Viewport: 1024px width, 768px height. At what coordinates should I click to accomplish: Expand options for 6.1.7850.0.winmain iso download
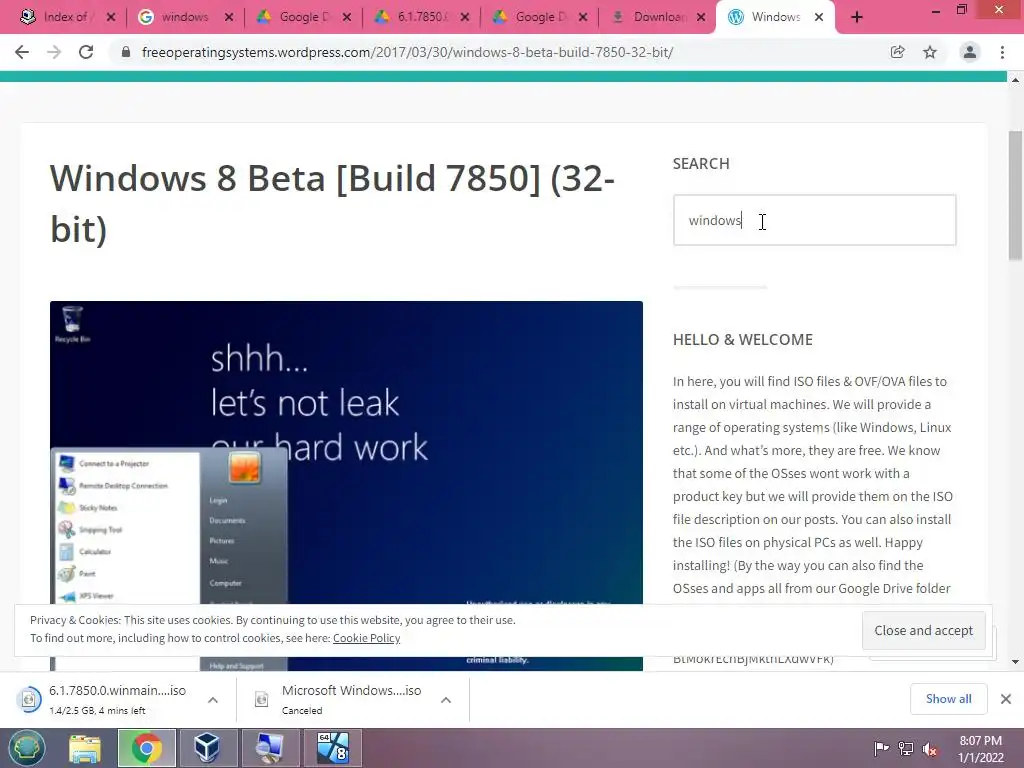pyautogui.click(x=213, y=699)
